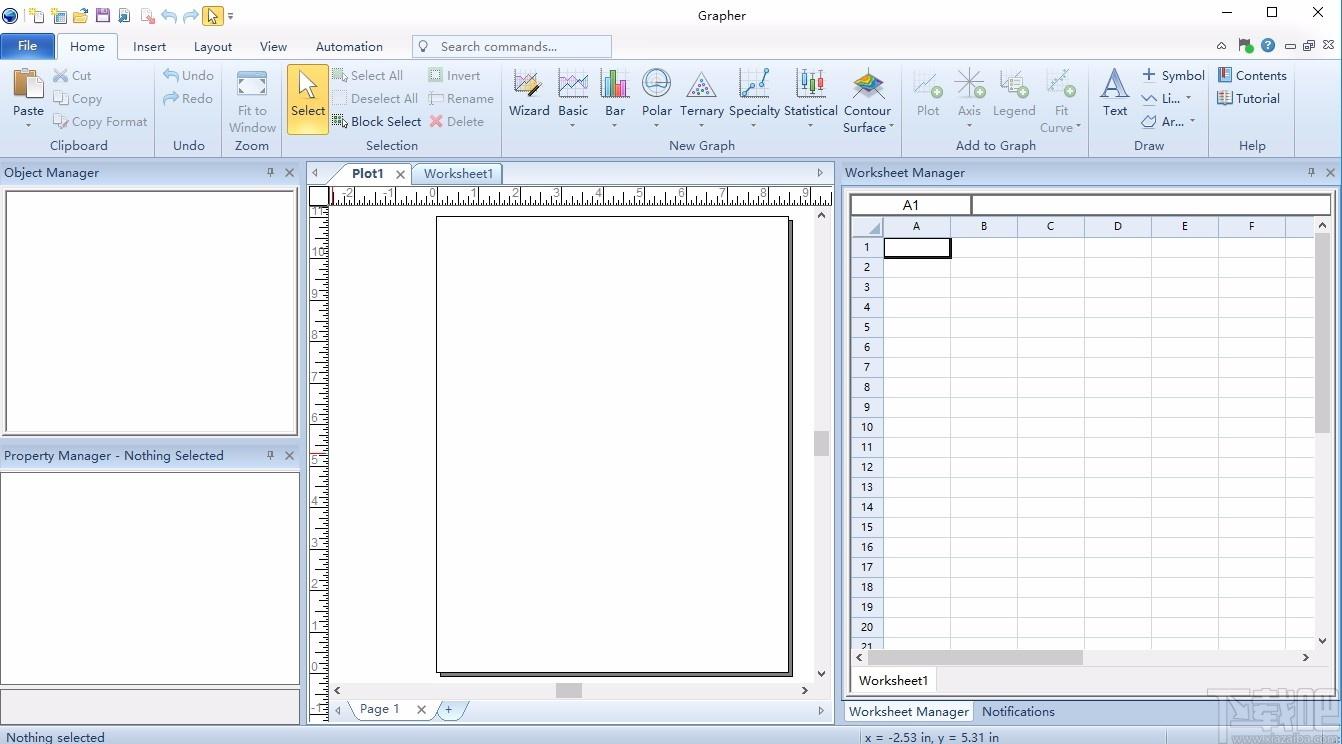This screenshot has width=1342, height=744.
Task: Open the Notifications tab at bottom
Action: pyautogui.click(x=1018, y=712)
